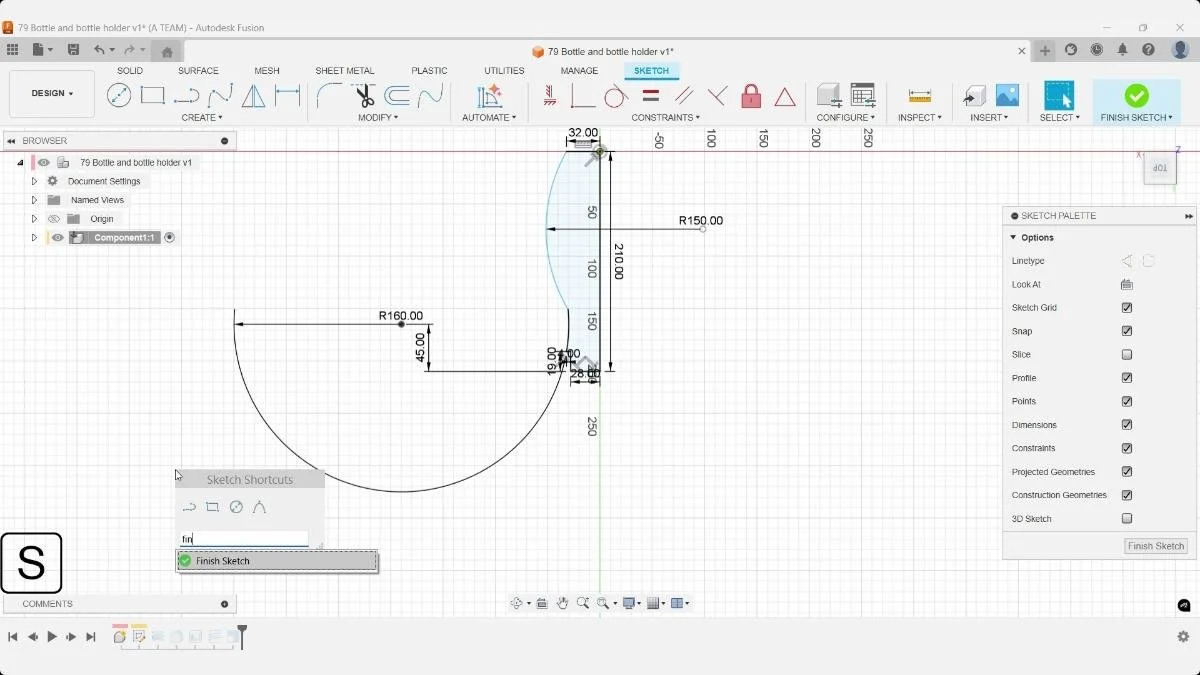Expand Document Settings in browser

(34, 181)
